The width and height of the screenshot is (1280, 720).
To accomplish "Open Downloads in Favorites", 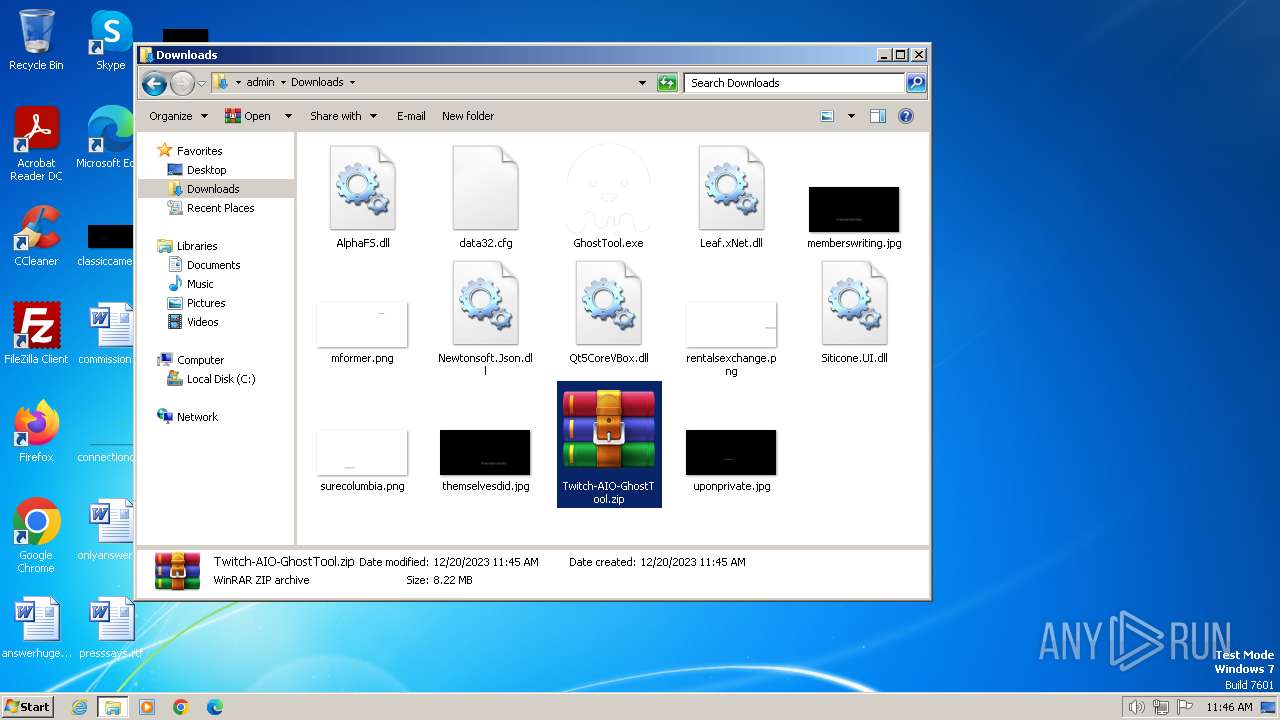I will point(213,189).
